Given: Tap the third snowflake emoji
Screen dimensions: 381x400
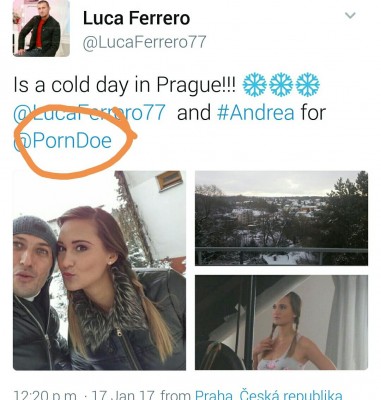Looking at the screenshot, I should [x=308, y=85].
